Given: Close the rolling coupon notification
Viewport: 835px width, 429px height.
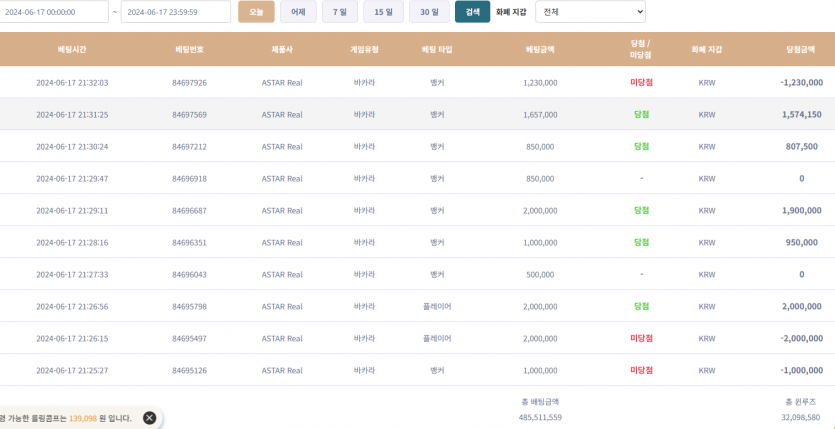Looking at the screenshot, I should click(x=150, y=418).
